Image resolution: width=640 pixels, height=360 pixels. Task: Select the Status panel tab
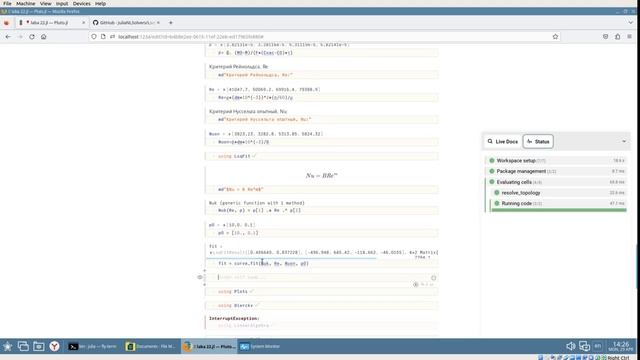pyautogui.click(x=538, y=142)
